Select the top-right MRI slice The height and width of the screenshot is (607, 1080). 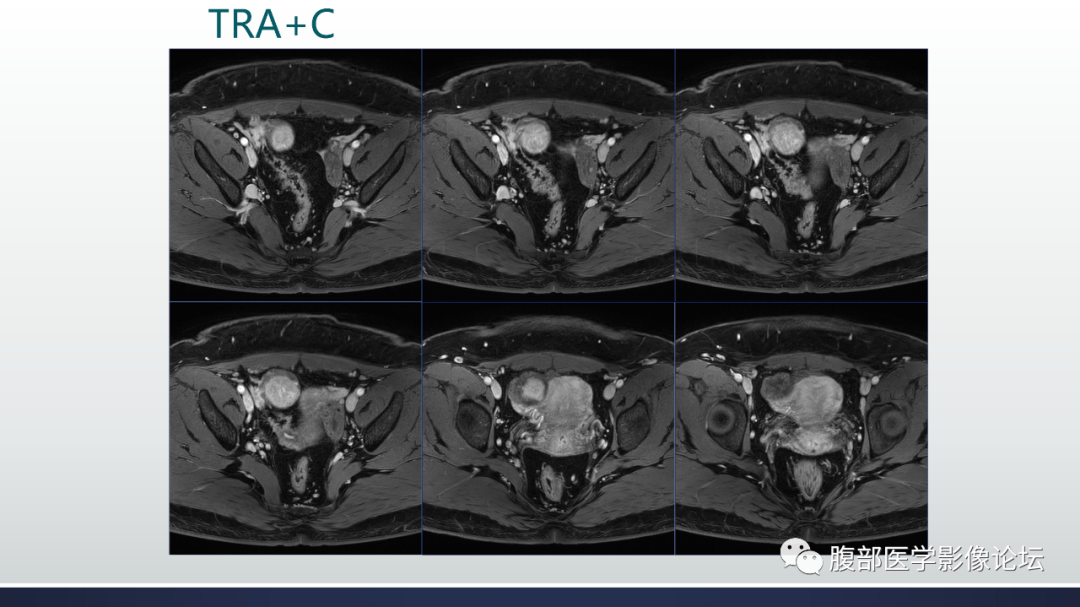[x=801, y=175]
